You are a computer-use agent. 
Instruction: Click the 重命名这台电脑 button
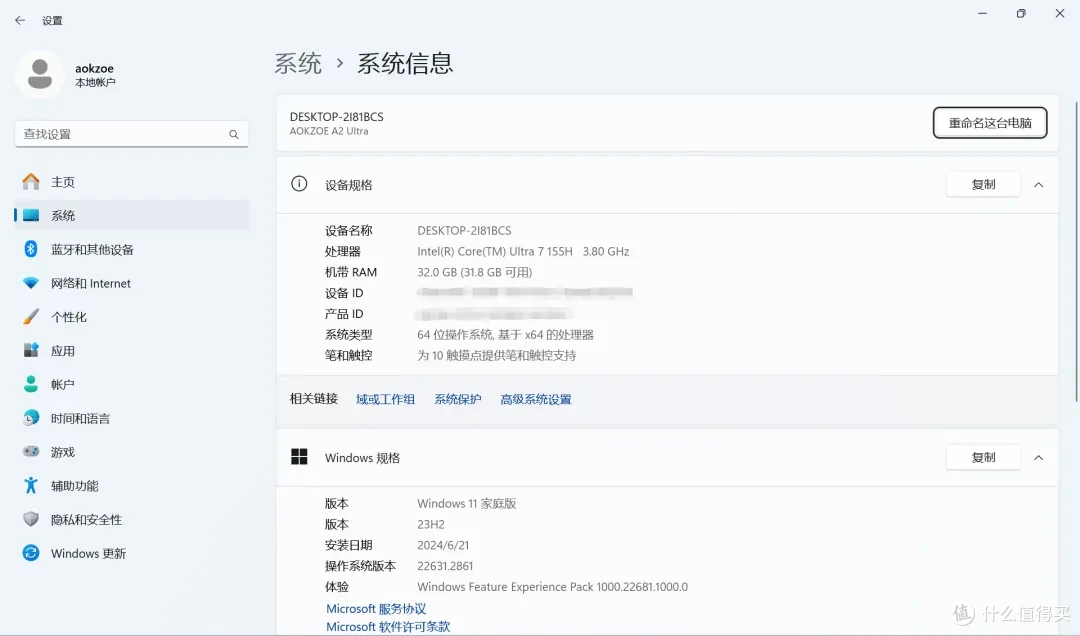pos(990,123)
